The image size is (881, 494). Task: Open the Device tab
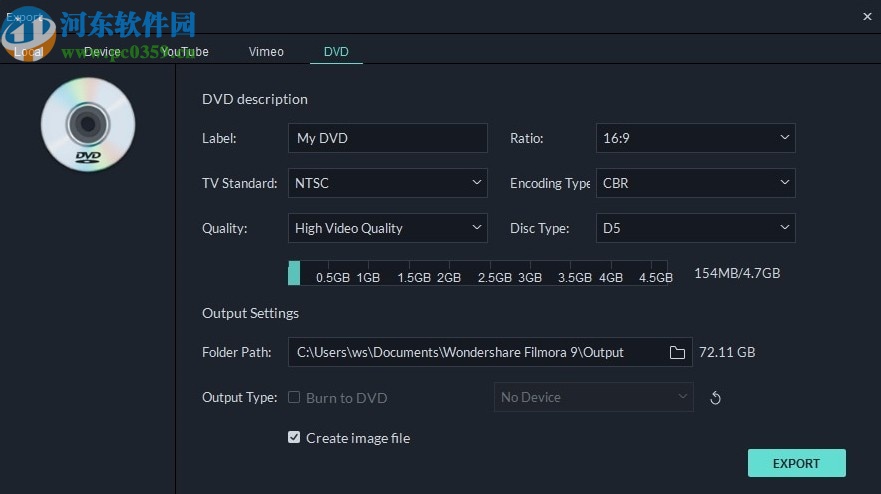pos(102,51)
